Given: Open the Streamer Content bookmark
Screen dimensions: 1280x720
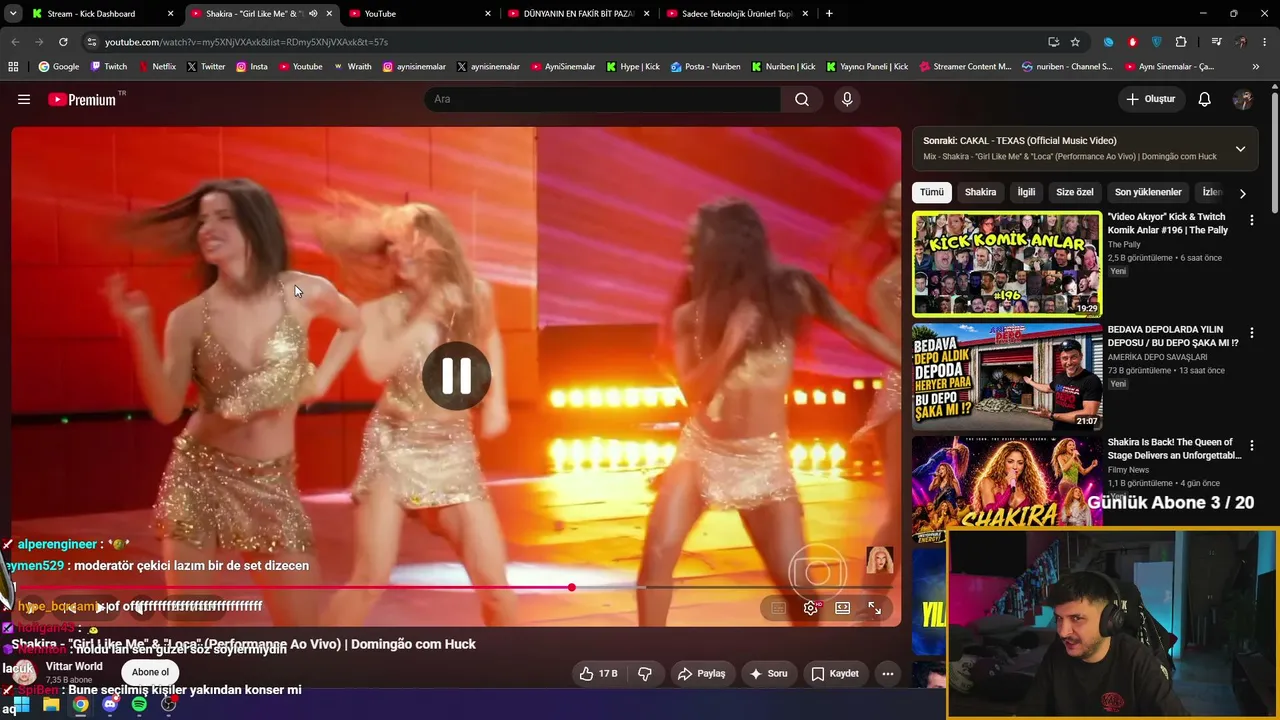Looking at the screenshot, I should tap(965, 67).
